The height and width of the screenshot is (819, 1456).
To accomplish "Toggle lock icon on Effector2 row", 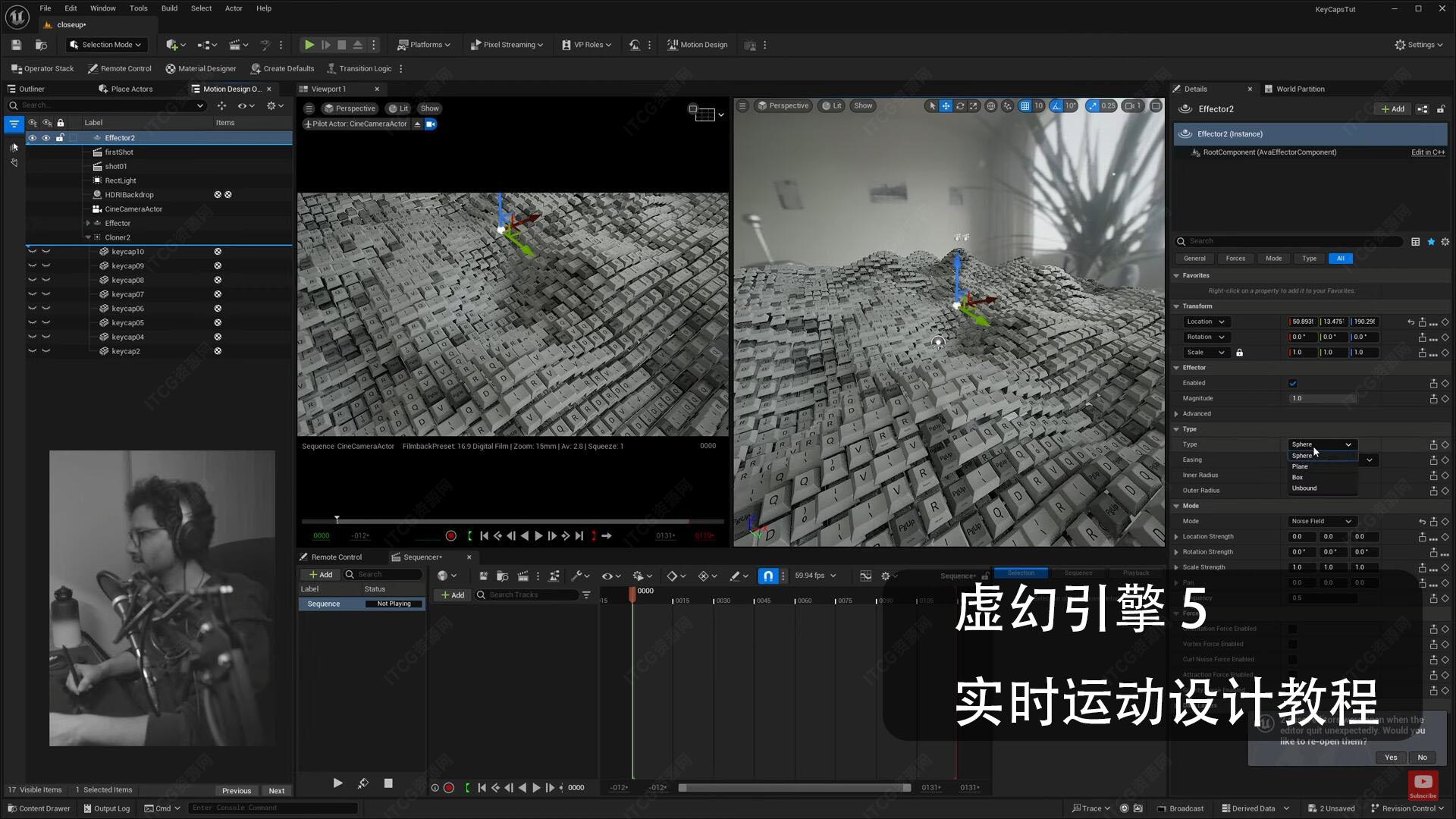I will pyautogui.click(x=60, y=138).
